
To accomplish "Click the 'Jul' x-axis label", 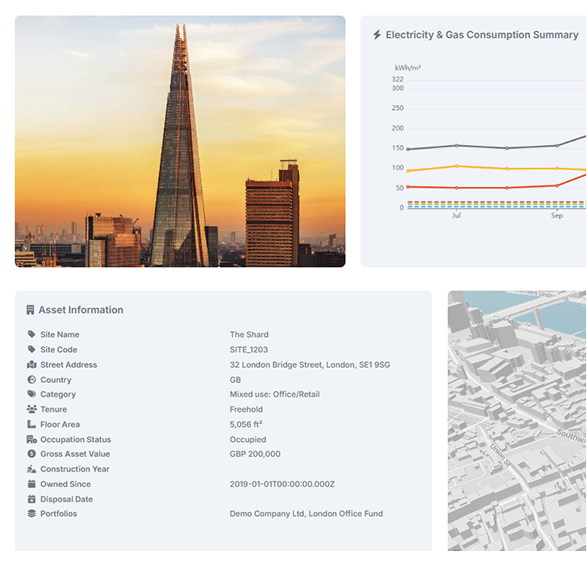I will pos(456,215).
